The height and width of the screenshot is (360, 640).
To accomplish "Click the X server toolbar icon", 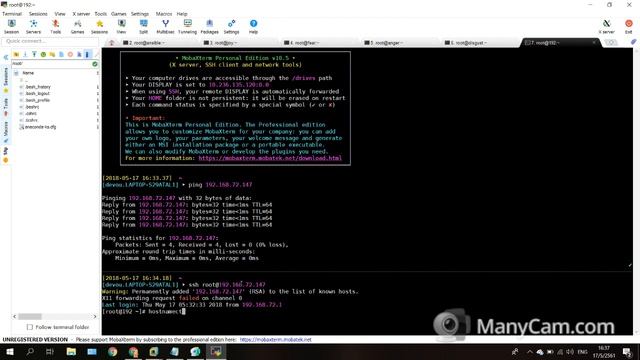I will [x=607, y=27].
